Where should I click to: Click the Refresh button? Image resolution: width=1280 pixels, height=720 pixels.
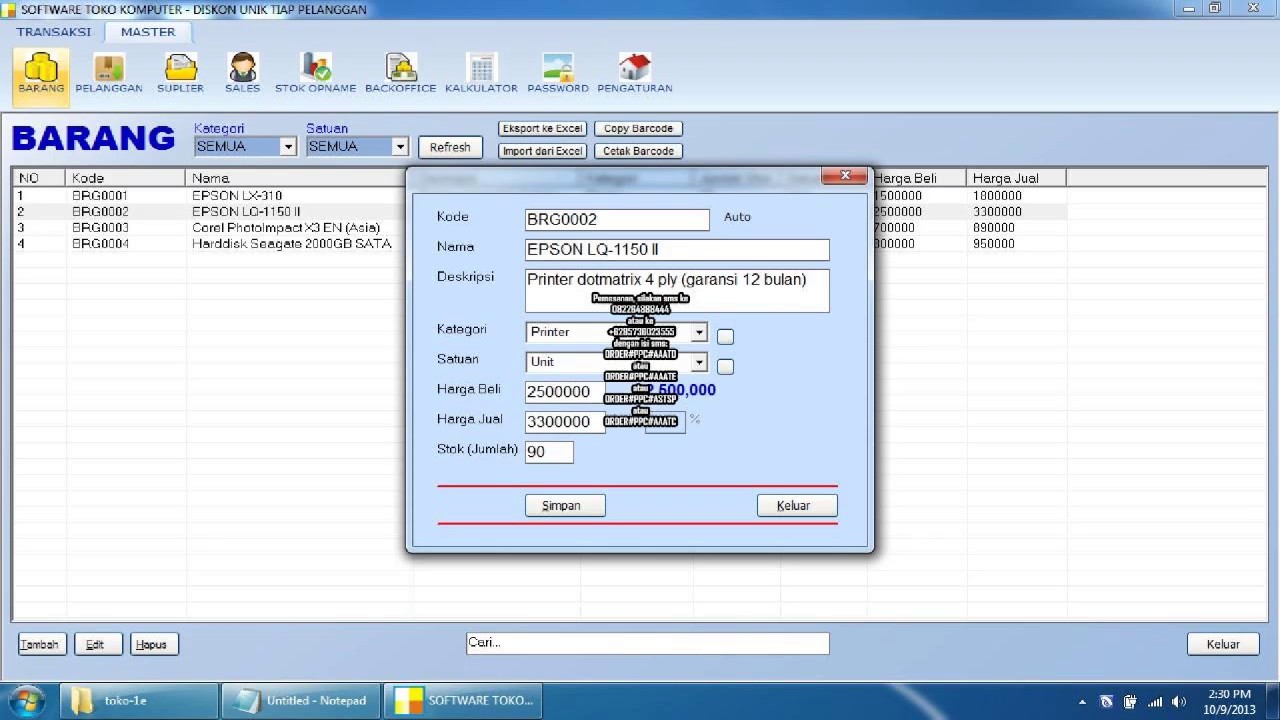450,147
